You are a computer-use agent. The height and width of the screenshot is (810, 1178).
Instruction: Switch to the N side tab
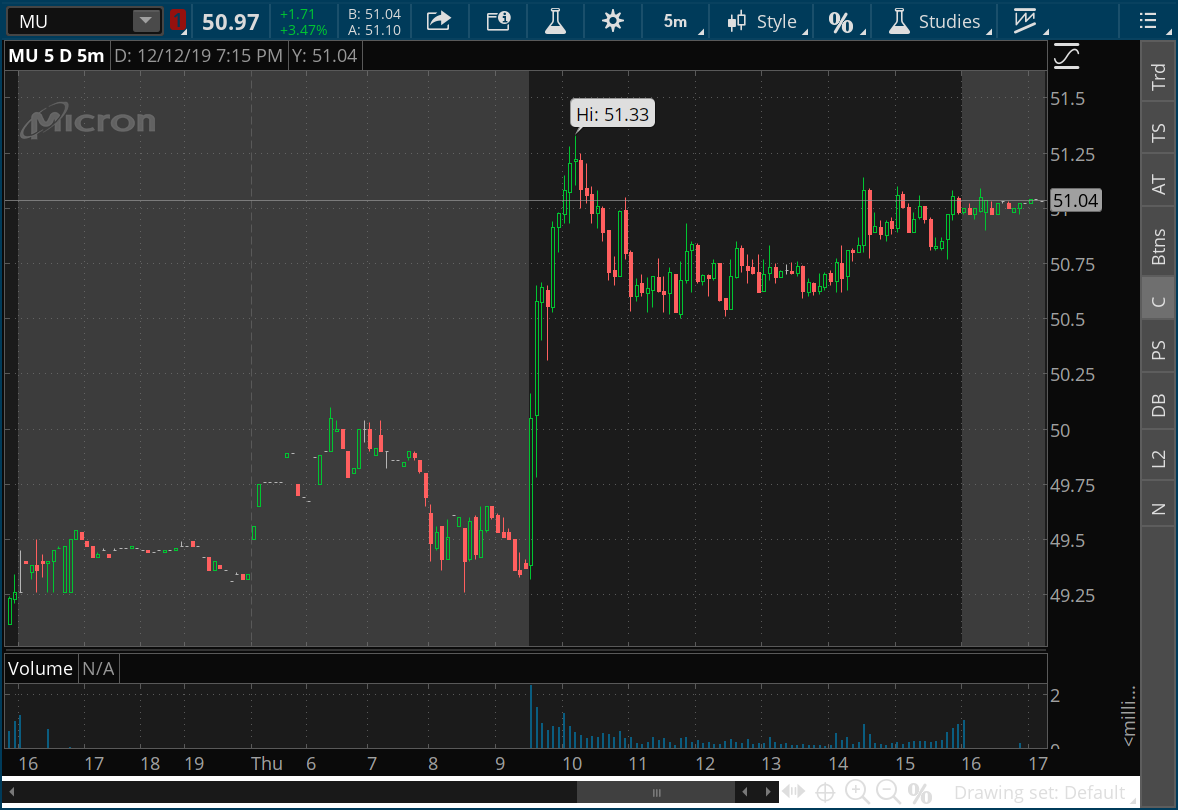[1158, 509]
